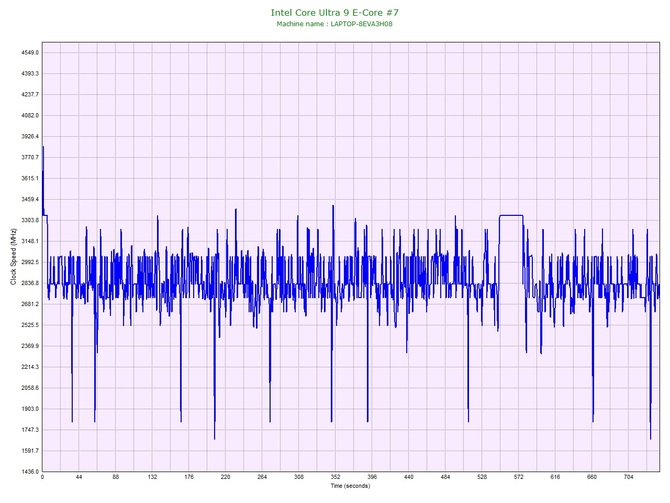Click the Machine name LAPTOP subtitle
The width and height of the screenshot is (670, 503).
coord(334,24)
